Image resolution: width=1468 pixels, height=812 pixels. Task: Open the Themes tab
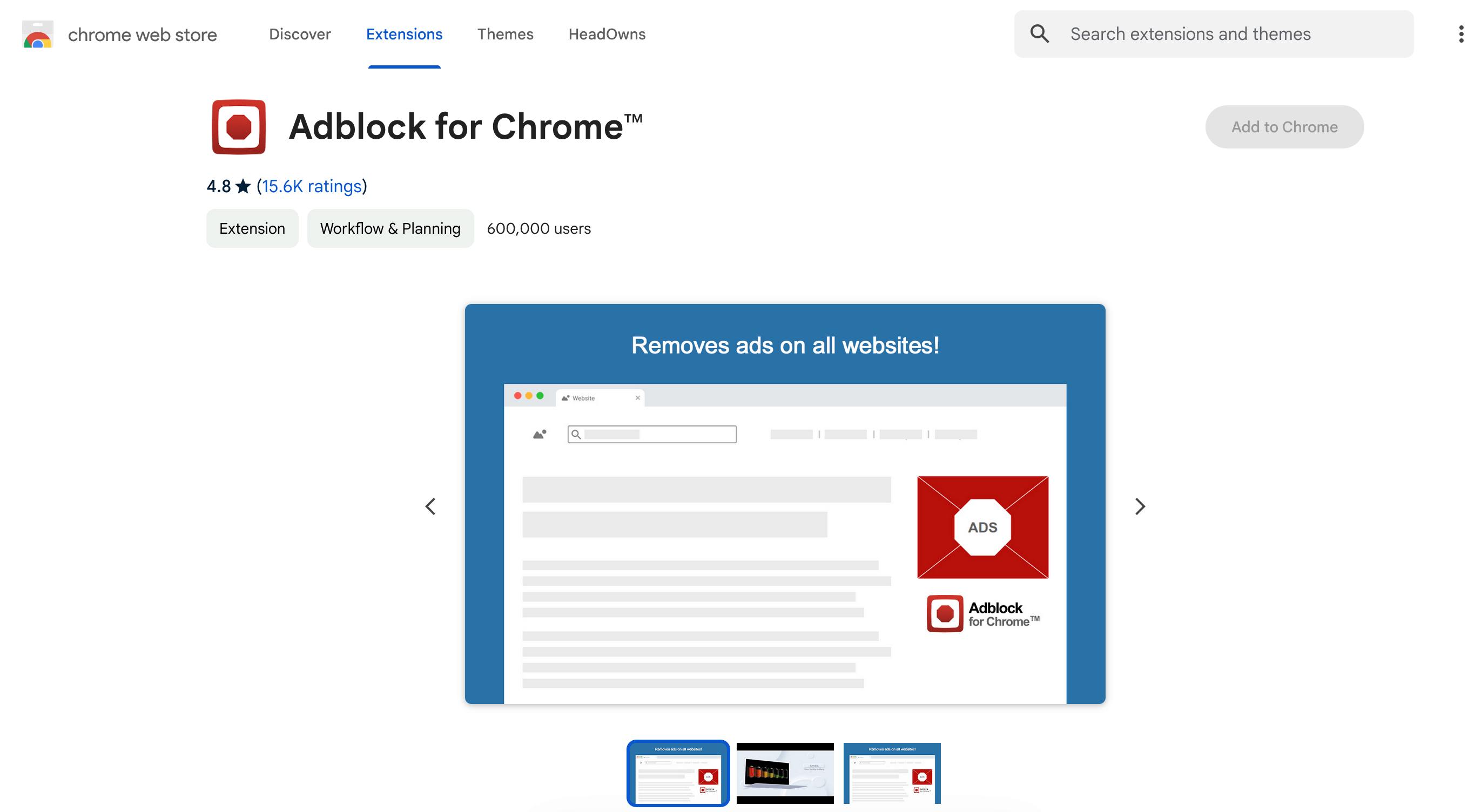(505, 34)
